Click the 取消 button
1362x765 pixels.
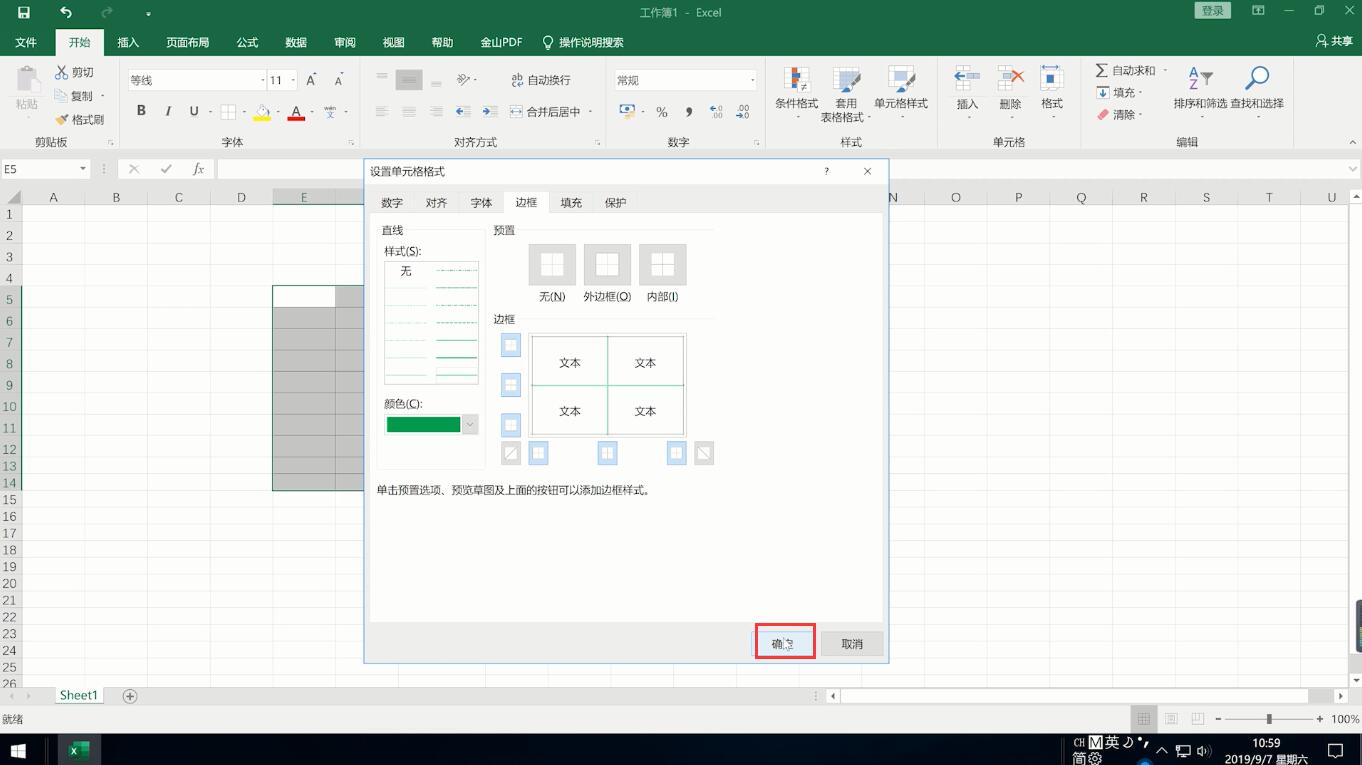point(852,644)
